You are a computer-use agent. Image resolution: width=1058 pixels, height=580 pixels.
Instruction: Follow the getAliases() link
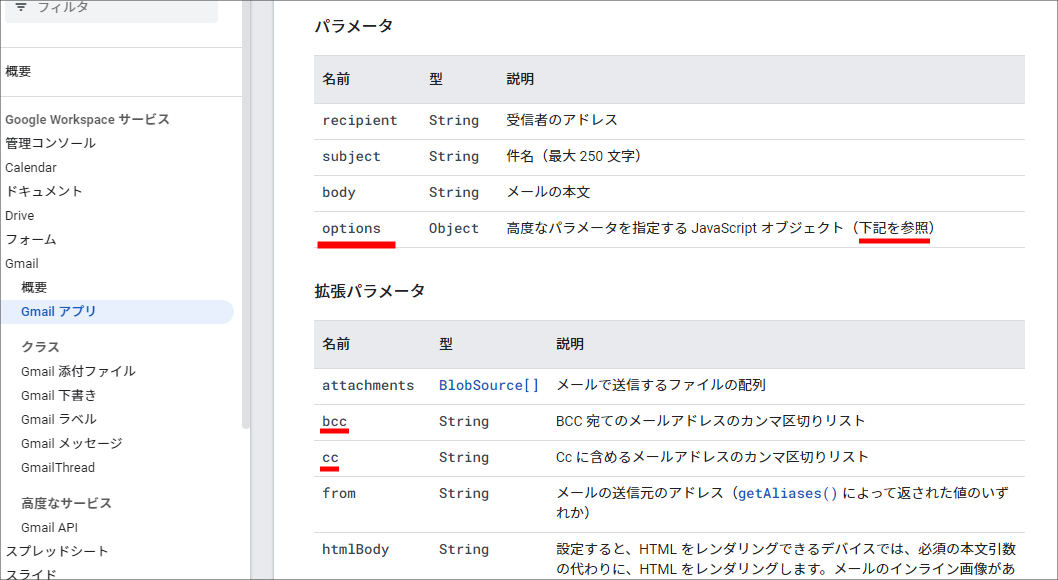coord(787,494)
